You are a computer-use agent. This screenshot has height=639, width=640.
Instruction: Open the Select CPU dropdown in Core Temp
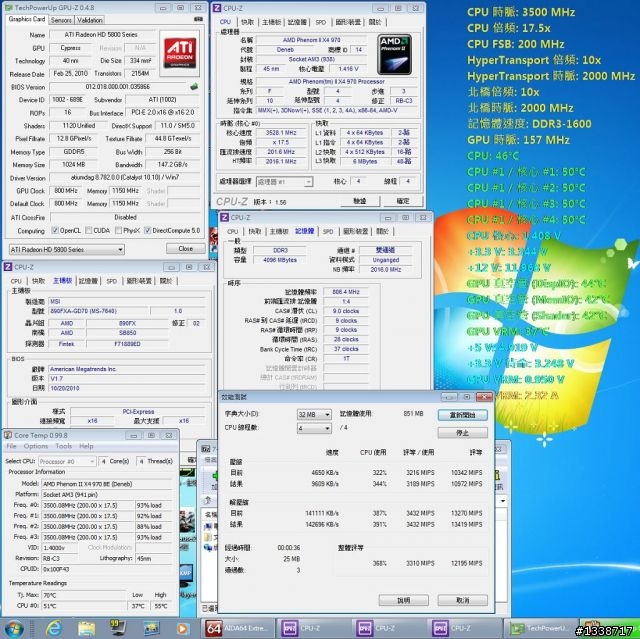67,462
